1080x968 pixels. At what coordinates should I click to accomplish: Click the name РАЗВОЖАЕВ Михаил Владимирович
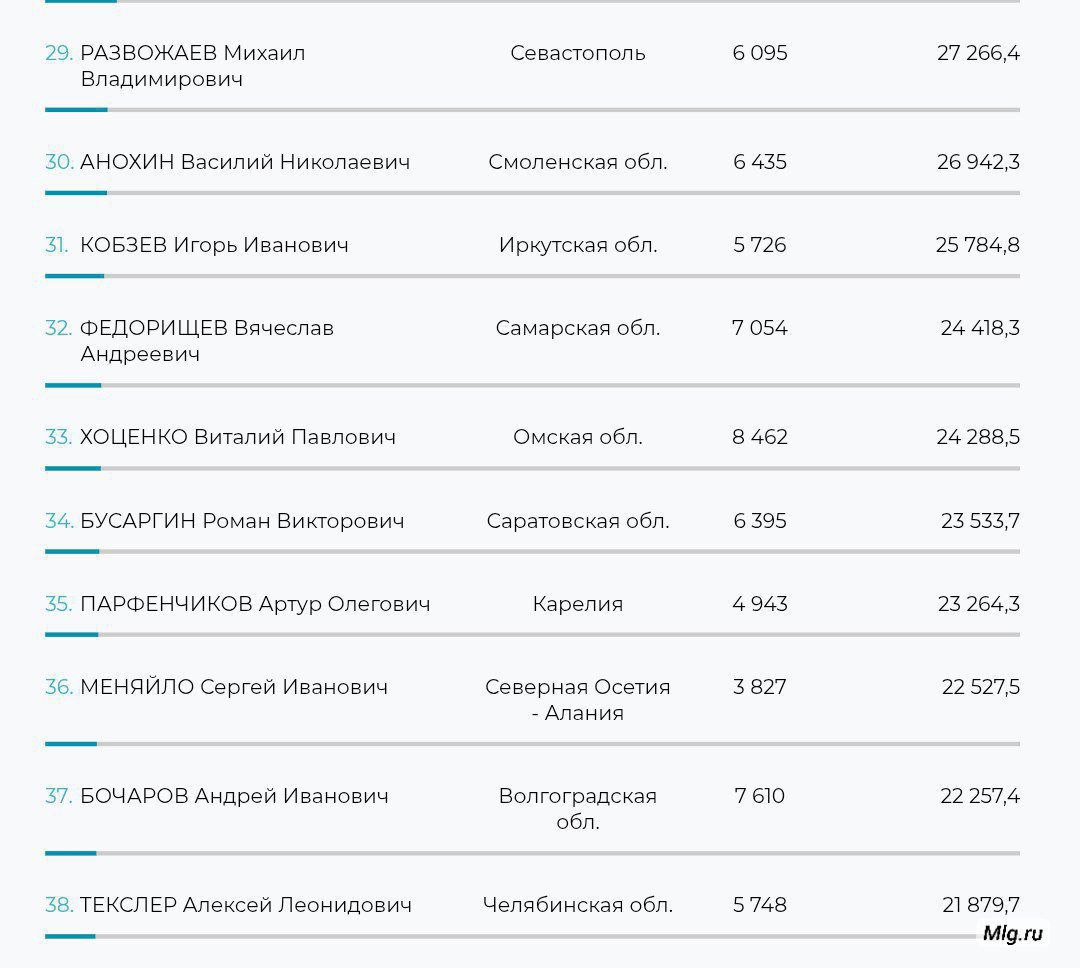(x=192, y=66)
